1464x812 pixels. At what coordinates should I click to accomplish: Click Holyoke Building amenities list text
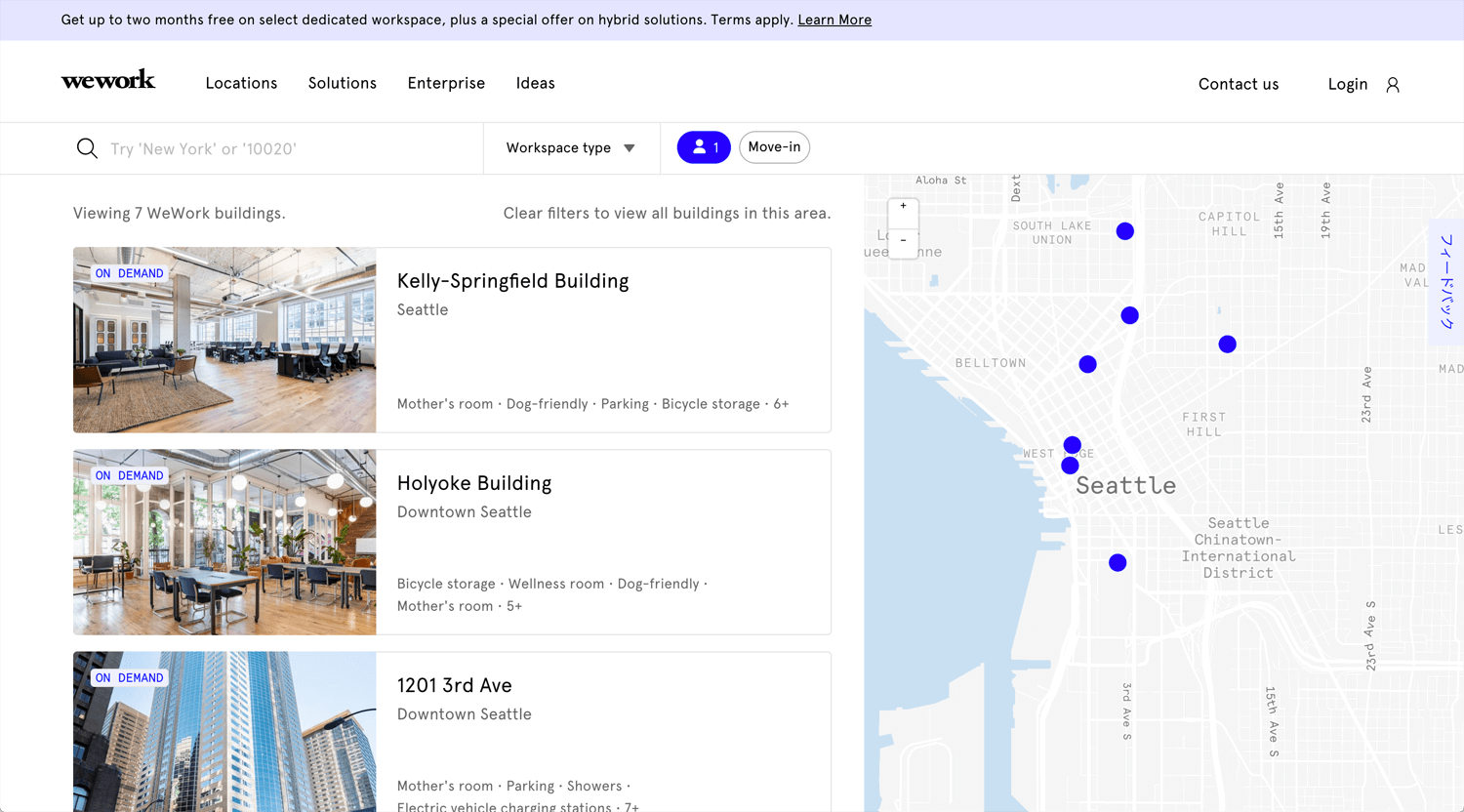click(x=552, y=594)
